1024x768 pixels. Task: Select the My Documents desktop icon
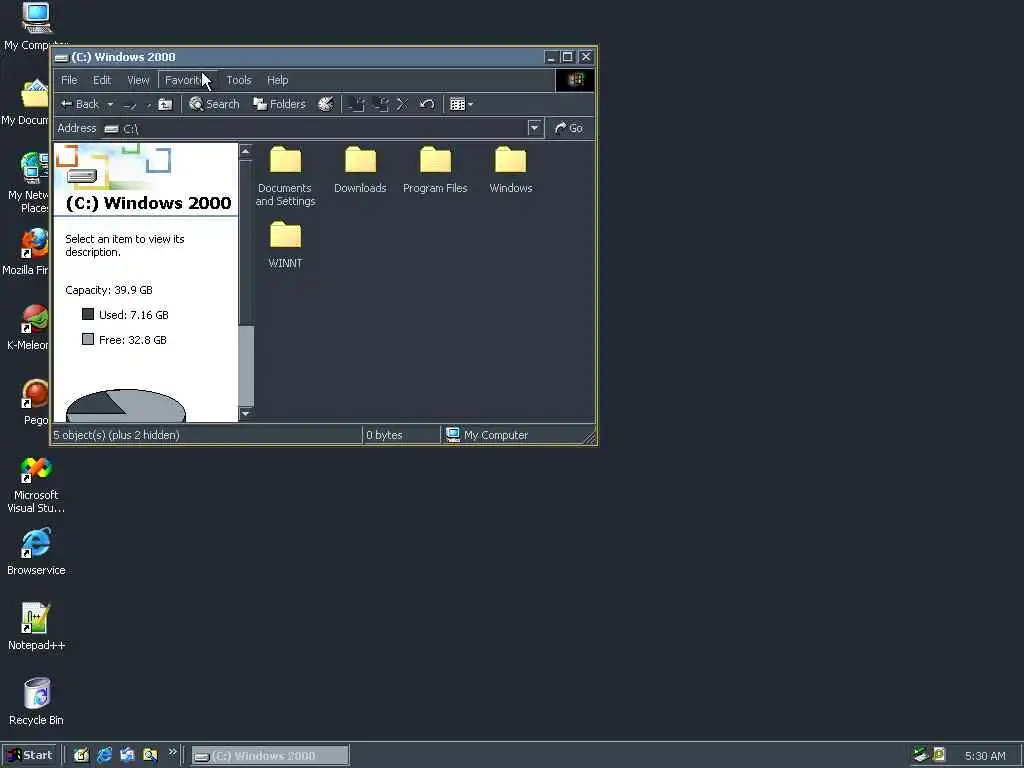pos(26,103)
